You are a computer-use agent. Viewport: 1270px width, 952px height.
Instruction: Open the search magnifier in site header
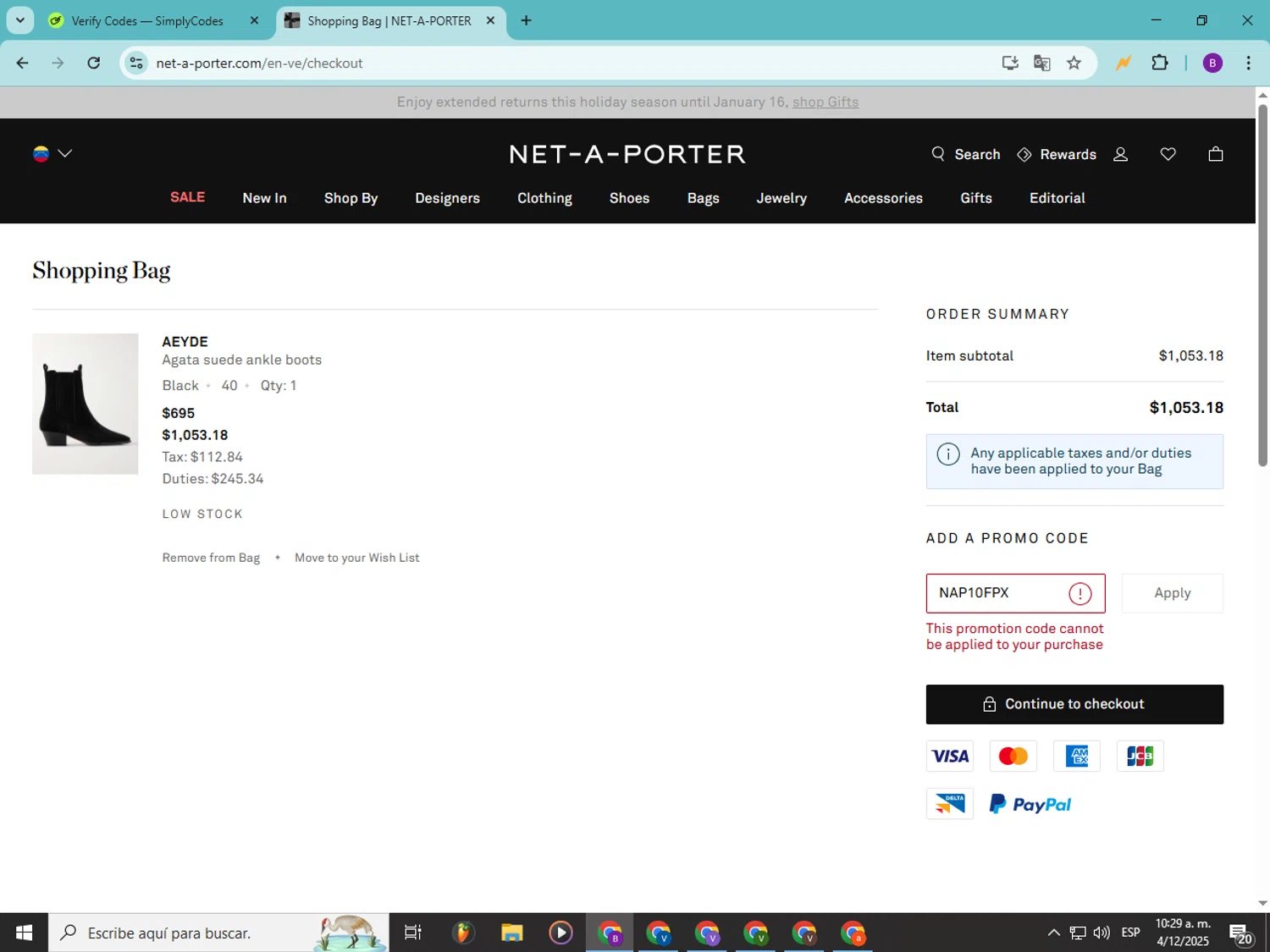[937, 154]
